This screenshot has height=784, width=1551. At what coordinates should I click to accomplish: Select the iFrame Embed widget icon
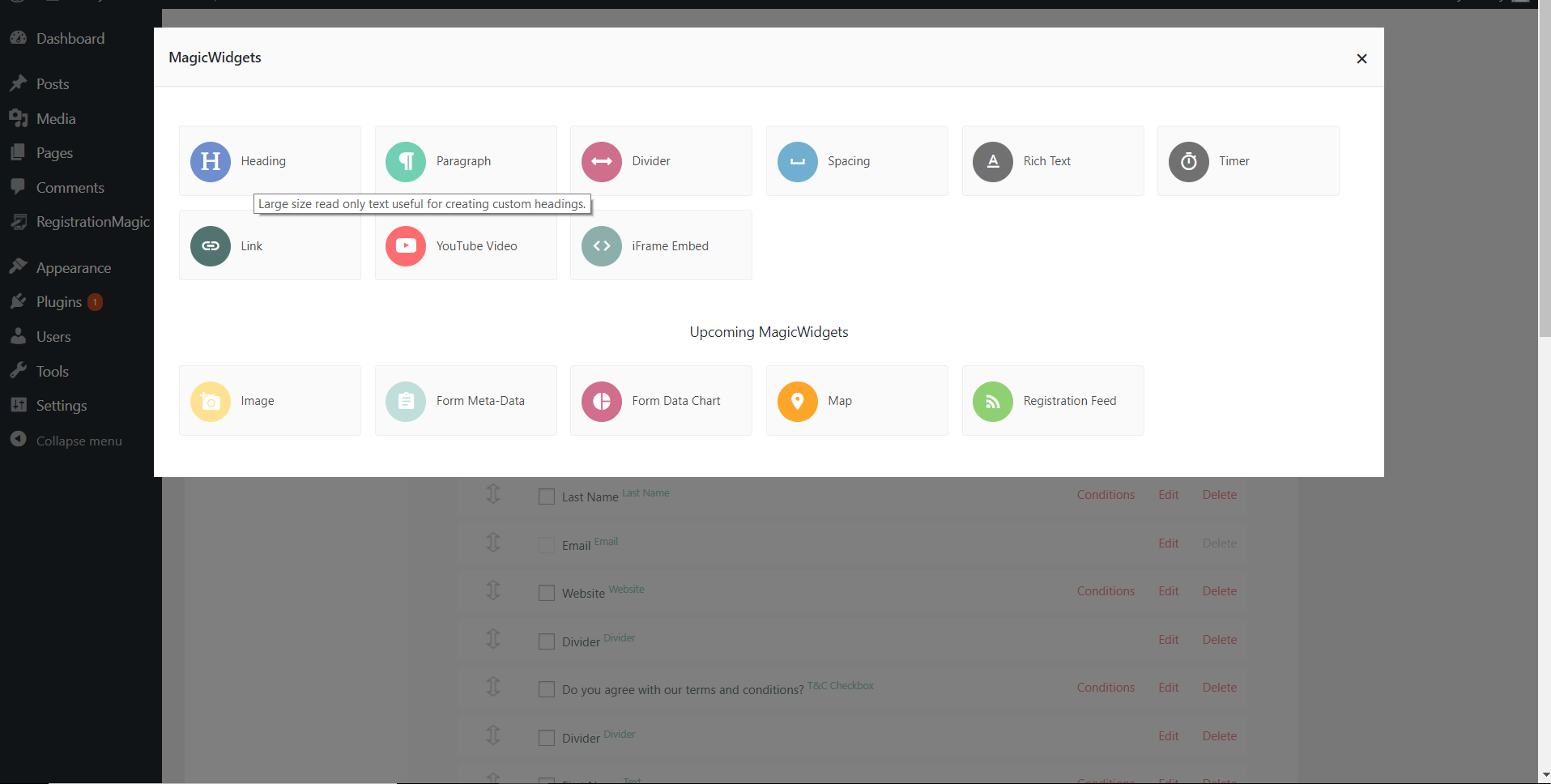point(602,246)
